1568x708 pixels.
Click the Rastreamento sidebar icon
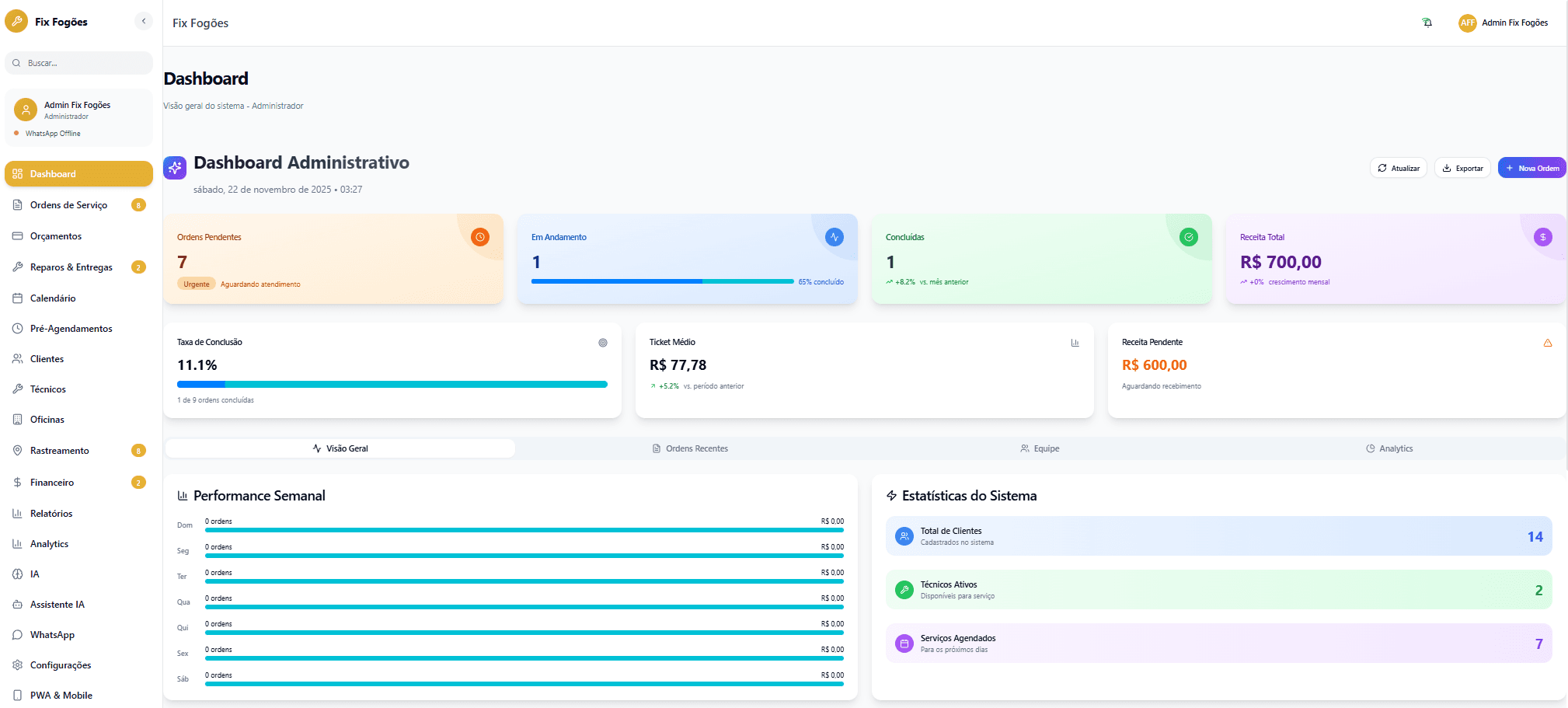pos(17,450)
